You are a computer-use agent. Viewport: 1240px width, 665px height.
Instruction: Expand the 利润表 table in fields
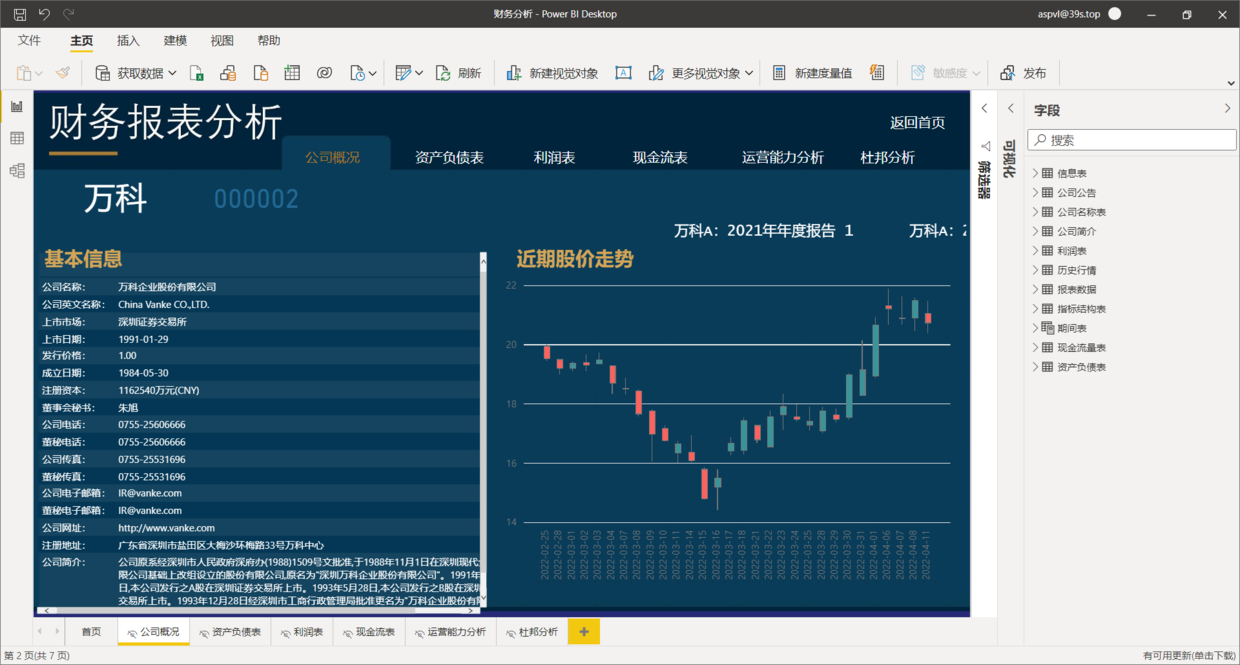(x=1036, y=251)
